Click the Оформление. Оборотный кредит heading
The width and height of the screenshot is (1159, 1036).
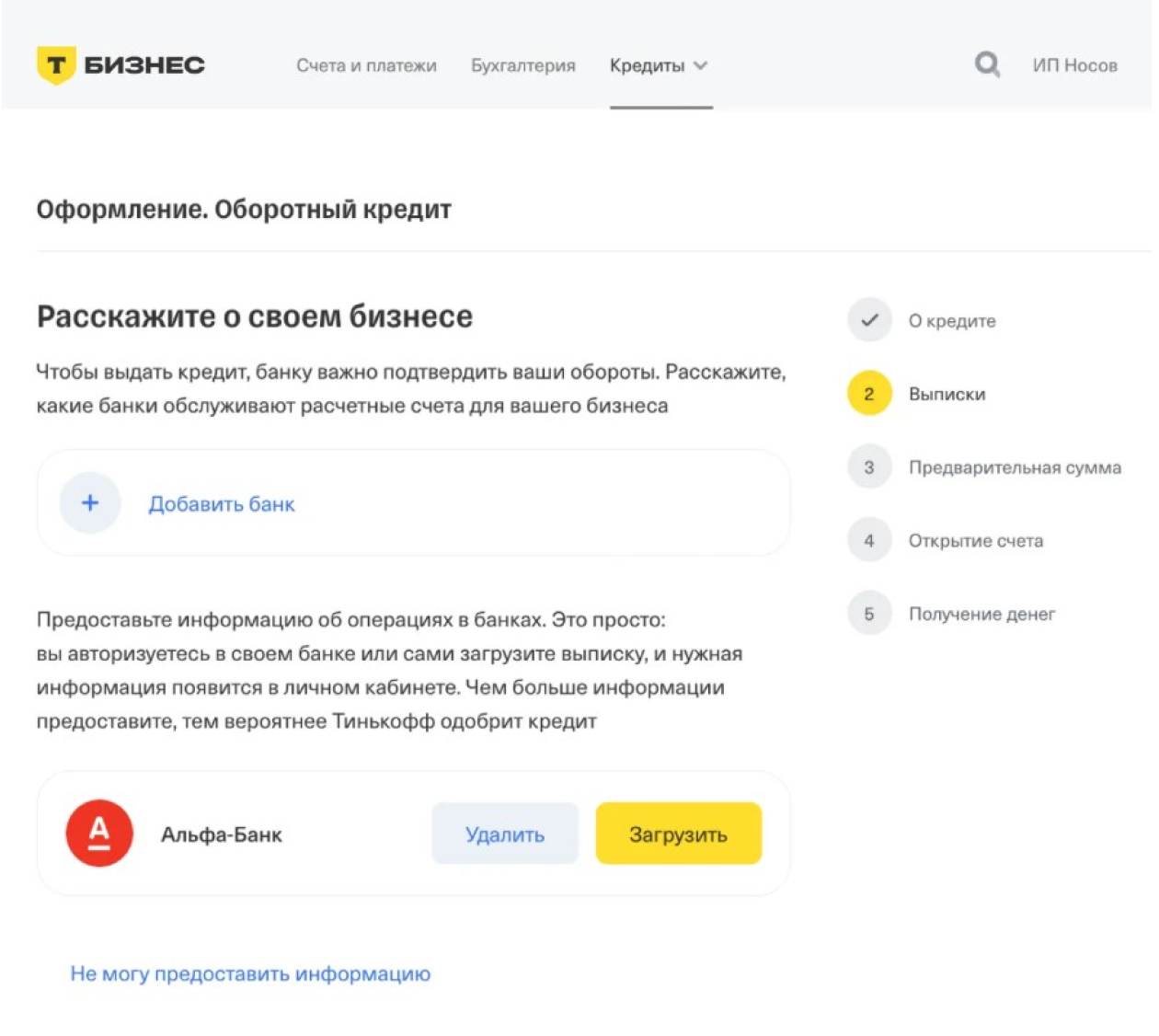tap(244, 210)
